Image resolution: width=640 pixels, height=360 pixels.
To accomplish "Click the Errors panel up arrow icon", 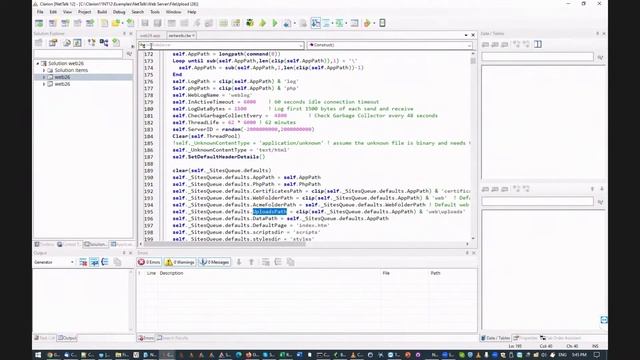I will coord(251,262).
